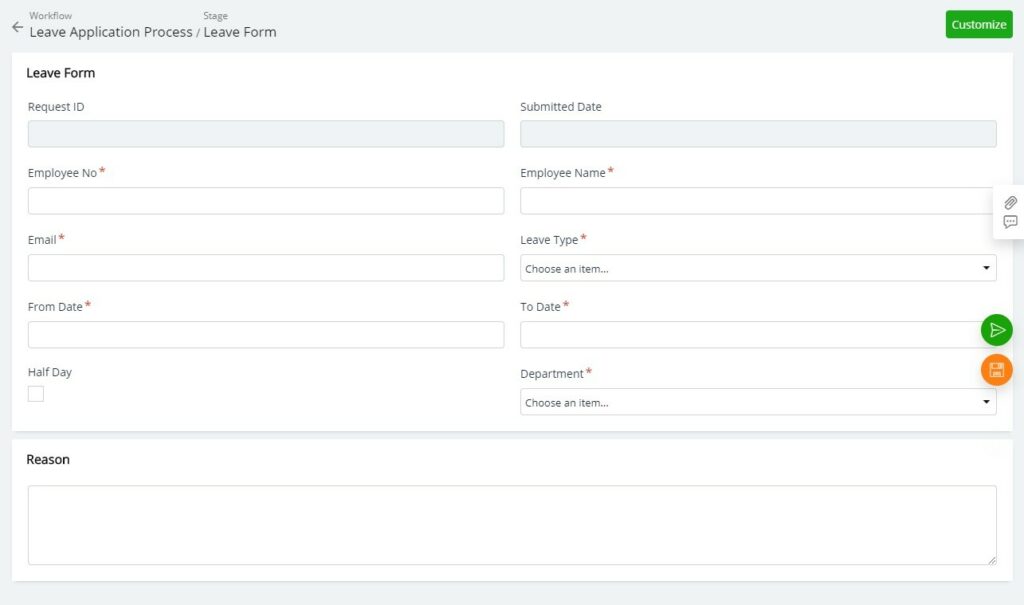1024x605 pixels.
Task: Expand Leave Type choices with its arrow
Action: pyautogui.click(x=985, y=268)
